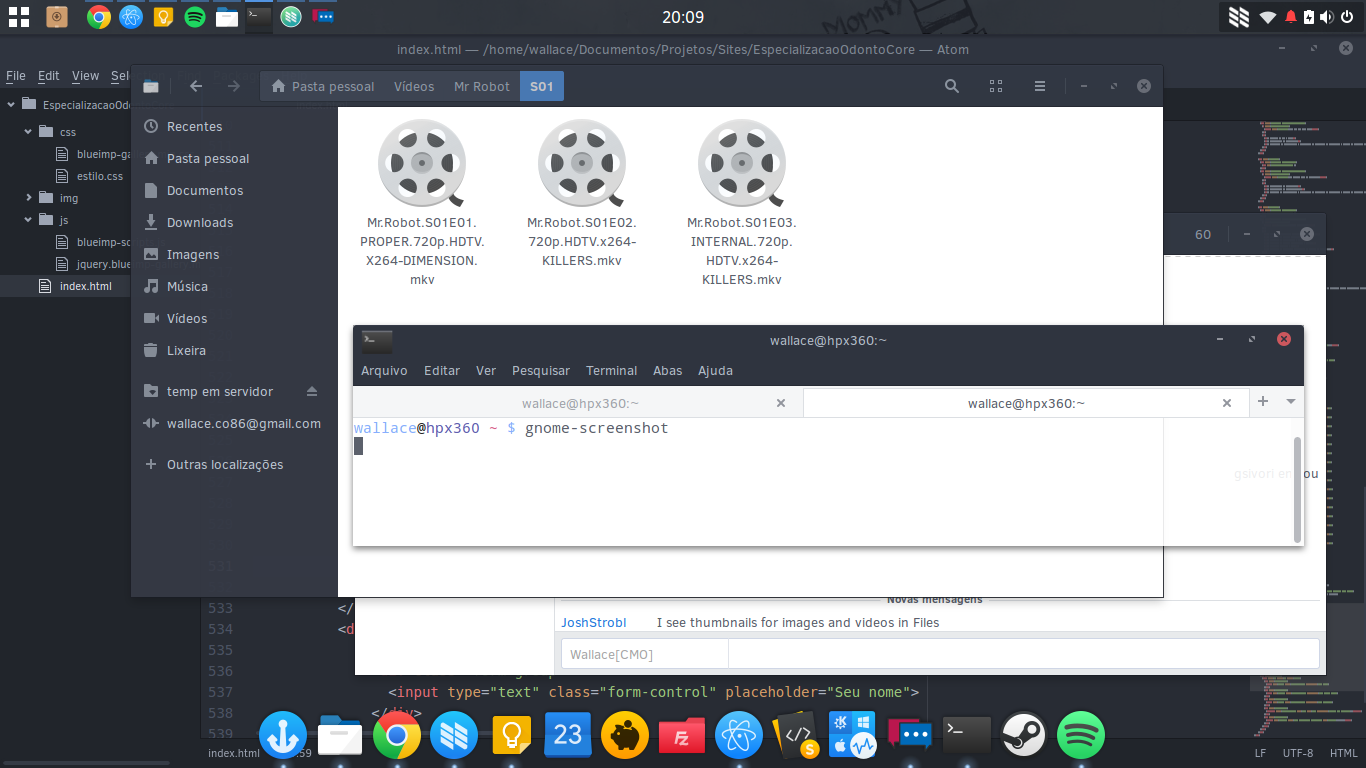Open the red notification bell
This screenshot has height=768, width=1366.
pos(1290,17)
